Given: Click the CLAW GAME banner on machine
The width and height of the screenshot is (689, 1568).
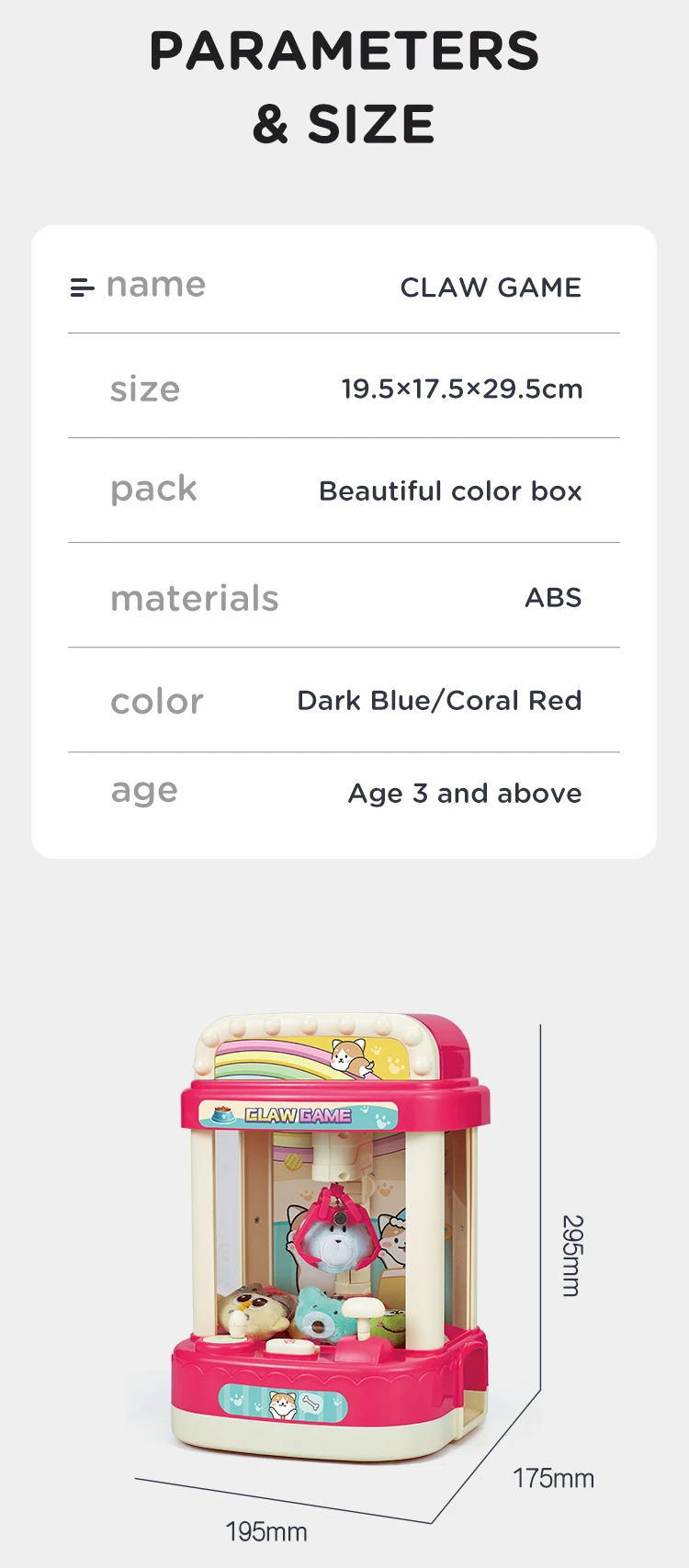Looking at the screenshot, I should coord(298,1115).
